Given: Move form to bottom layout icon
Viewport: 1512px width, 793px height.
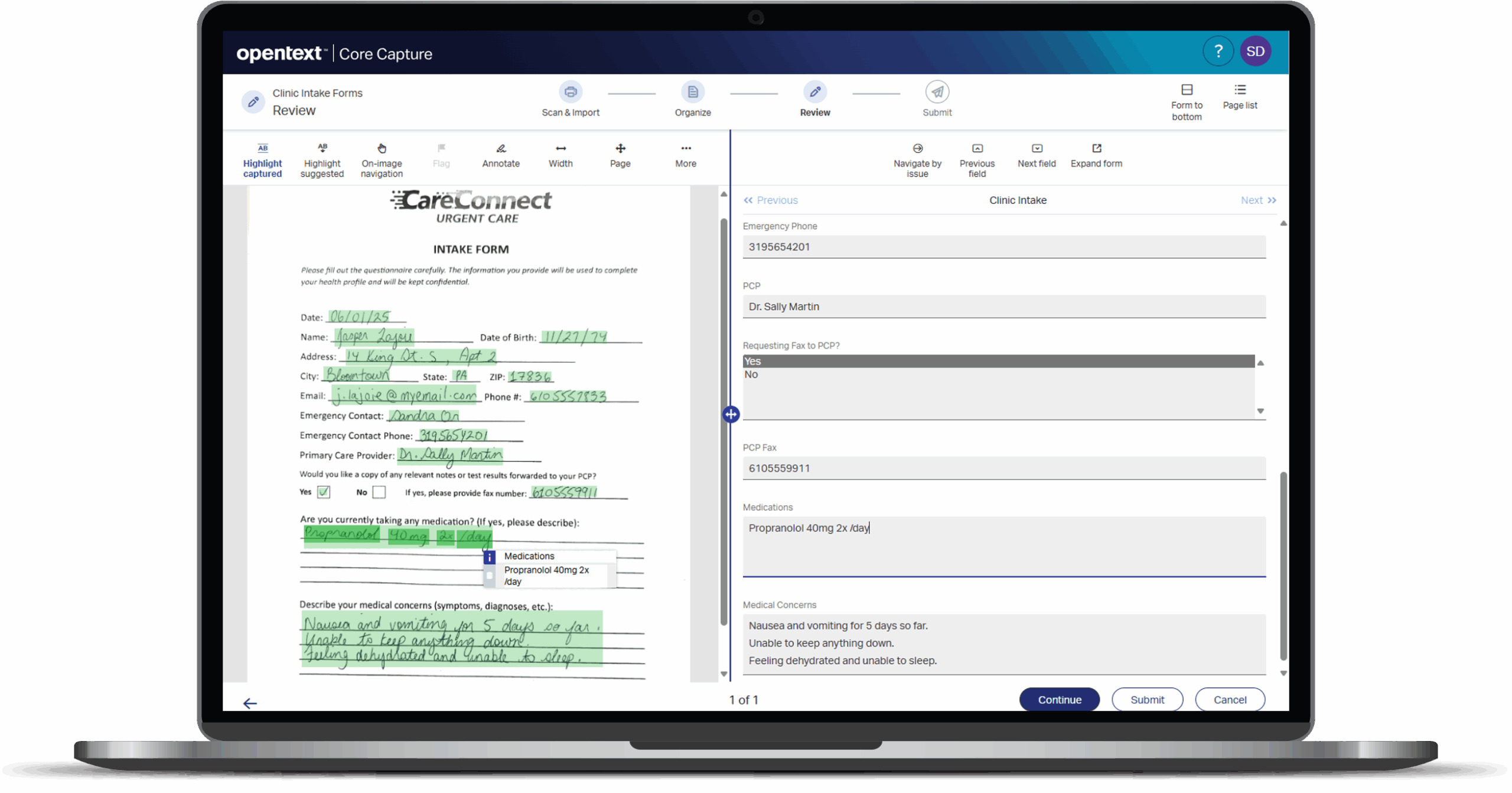Looking at the screenshot, I should pyautogui.click(x=1186, y=90).
